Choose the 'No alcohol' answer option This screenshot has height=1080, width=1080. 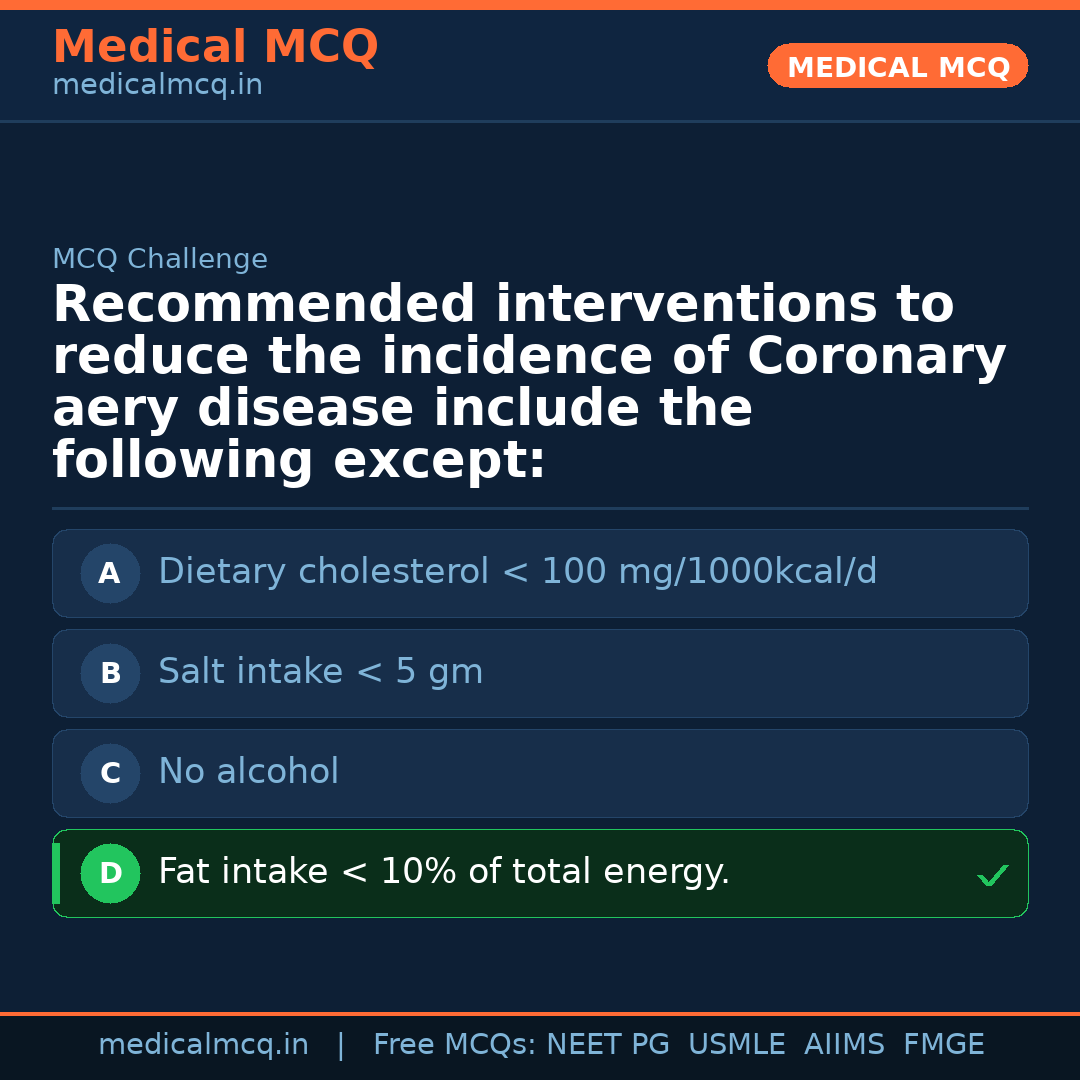(x=248, y=772)
